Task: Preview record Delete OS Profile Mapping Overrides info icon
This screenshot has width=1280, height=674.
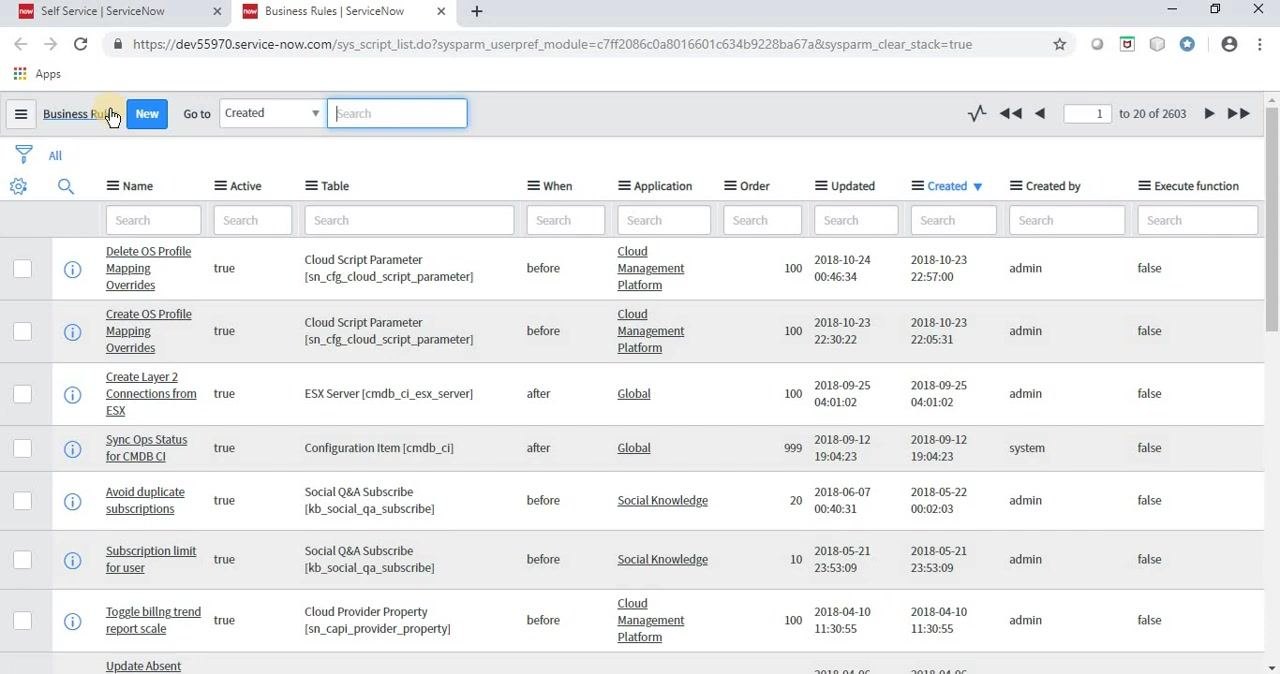Action: 72,269
